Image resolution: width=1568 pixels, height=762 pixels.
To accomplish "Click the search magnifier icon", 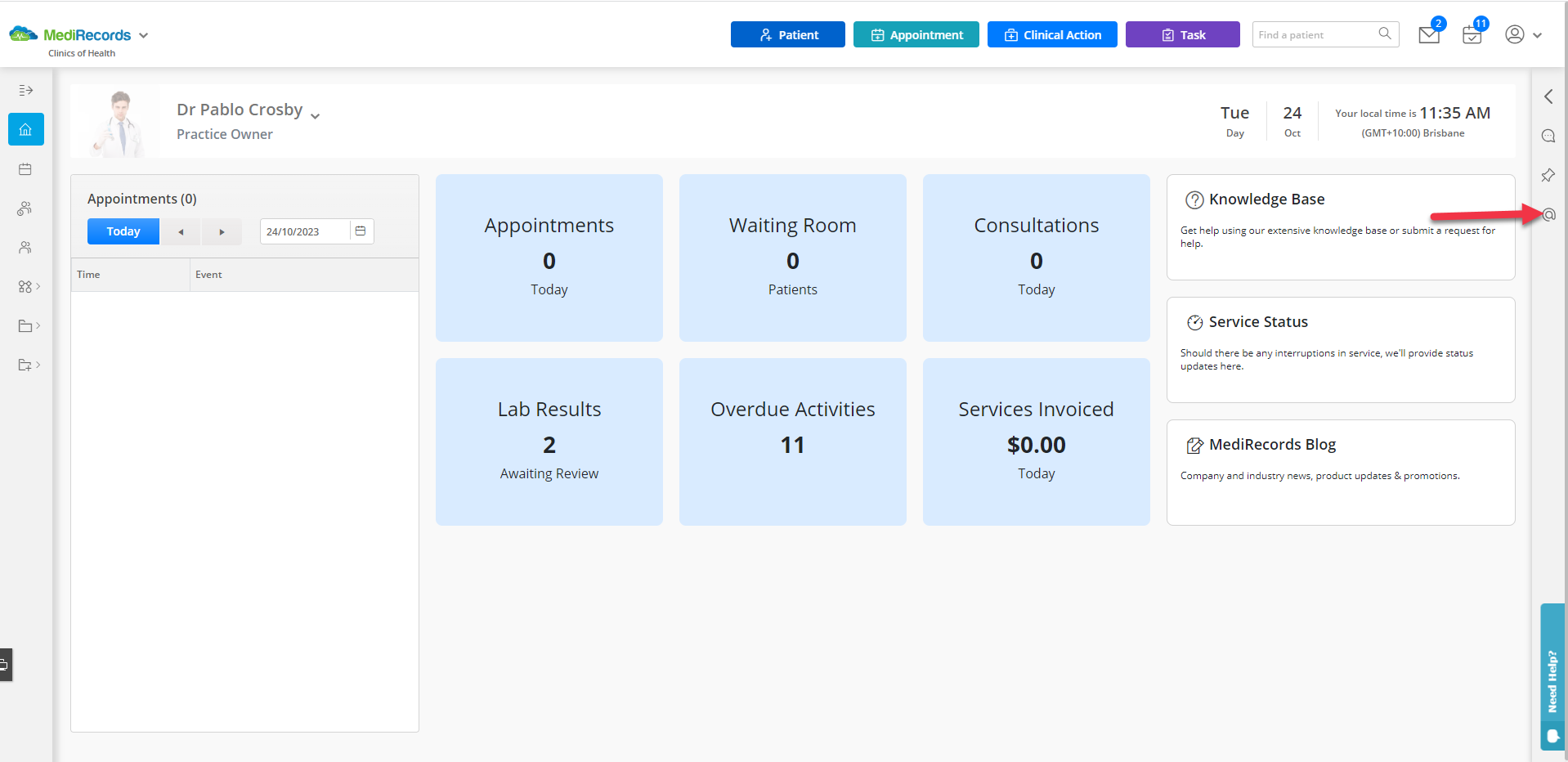I will click(x=1385, y=34).
